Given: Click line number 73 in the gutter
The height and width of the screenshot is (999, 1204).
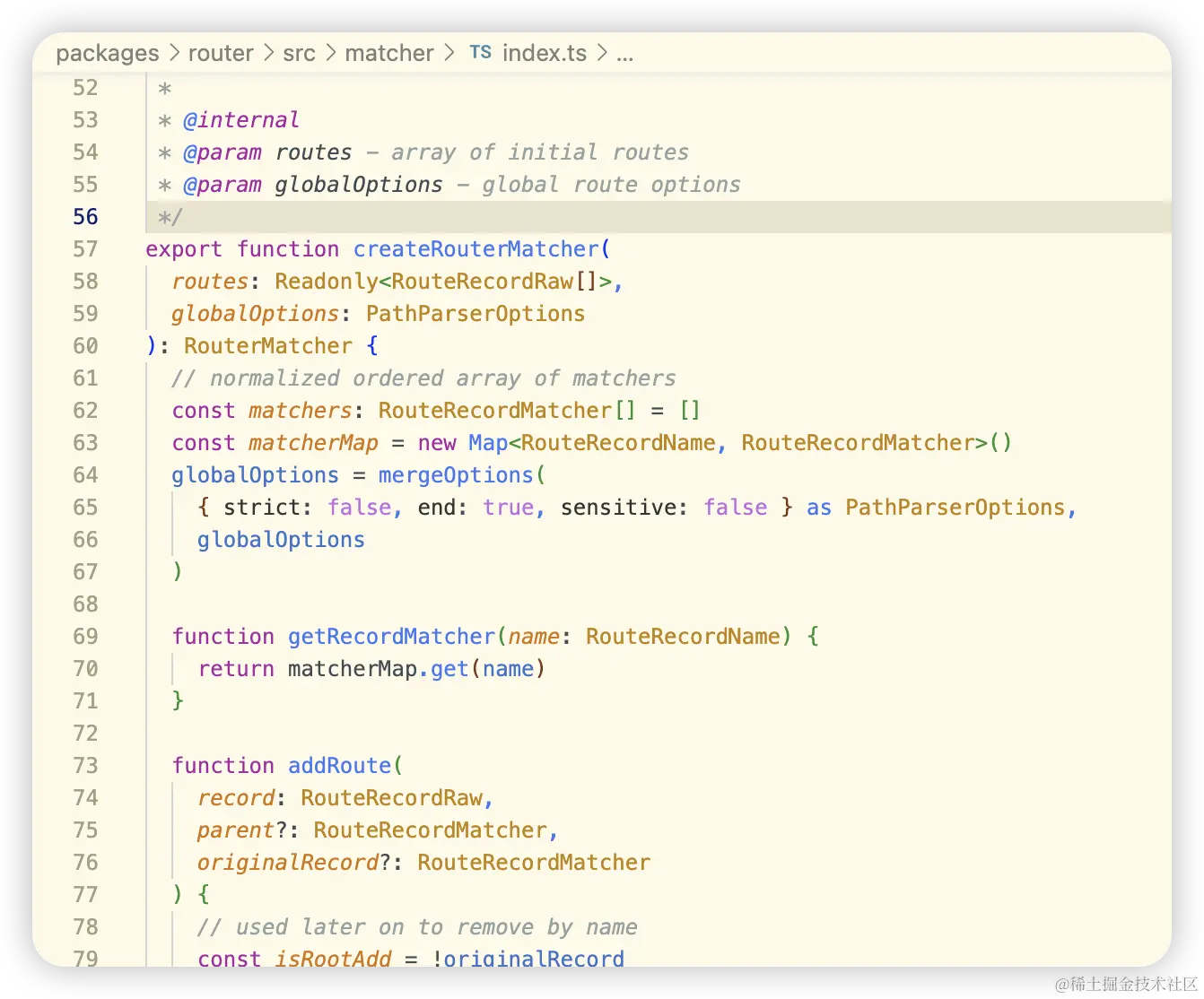Looking at the screenshot, I should (85, 766).
